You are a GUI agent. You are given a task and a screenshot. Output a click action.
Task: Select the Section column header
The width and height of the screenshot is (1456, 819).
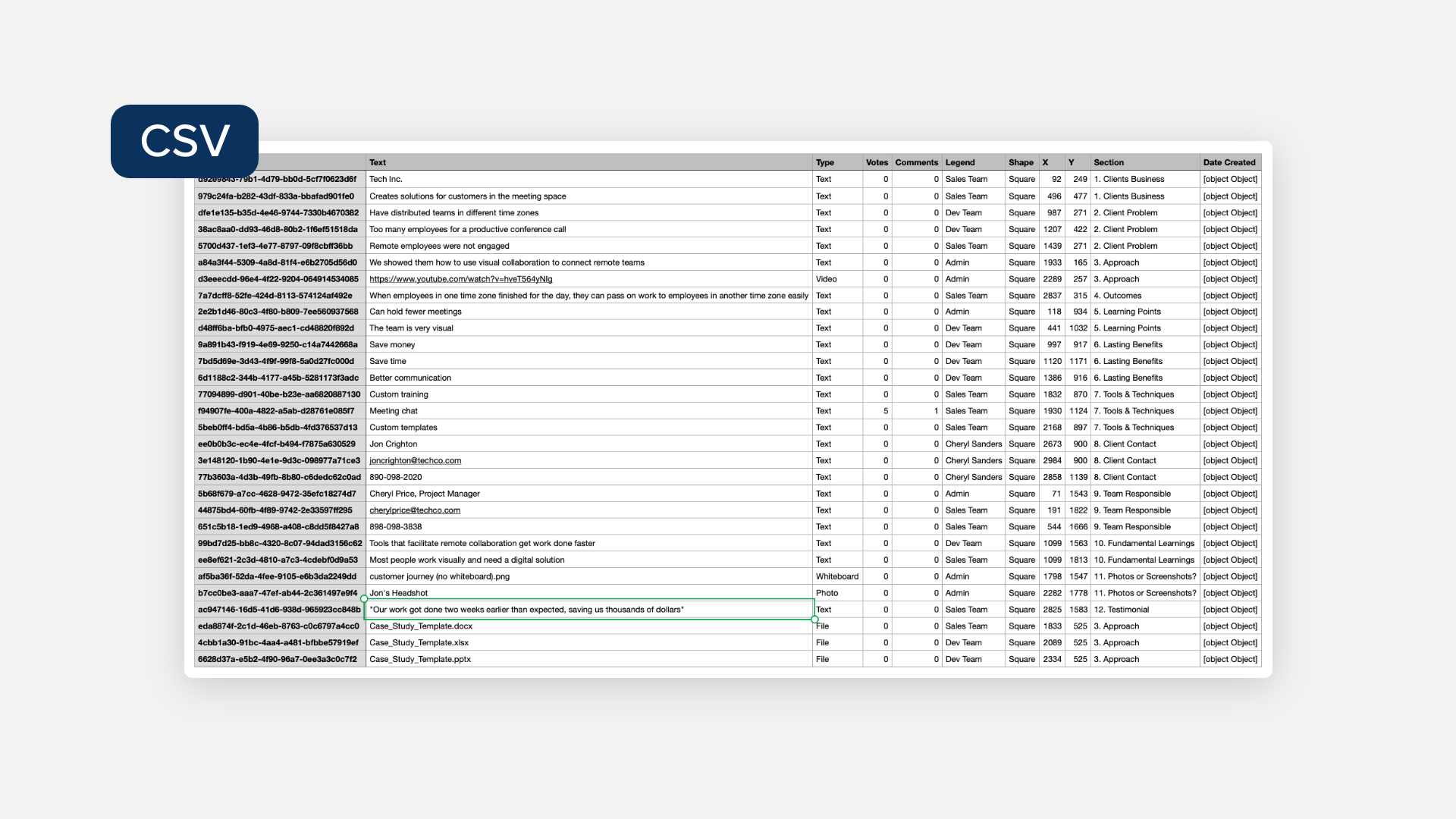1145,162
